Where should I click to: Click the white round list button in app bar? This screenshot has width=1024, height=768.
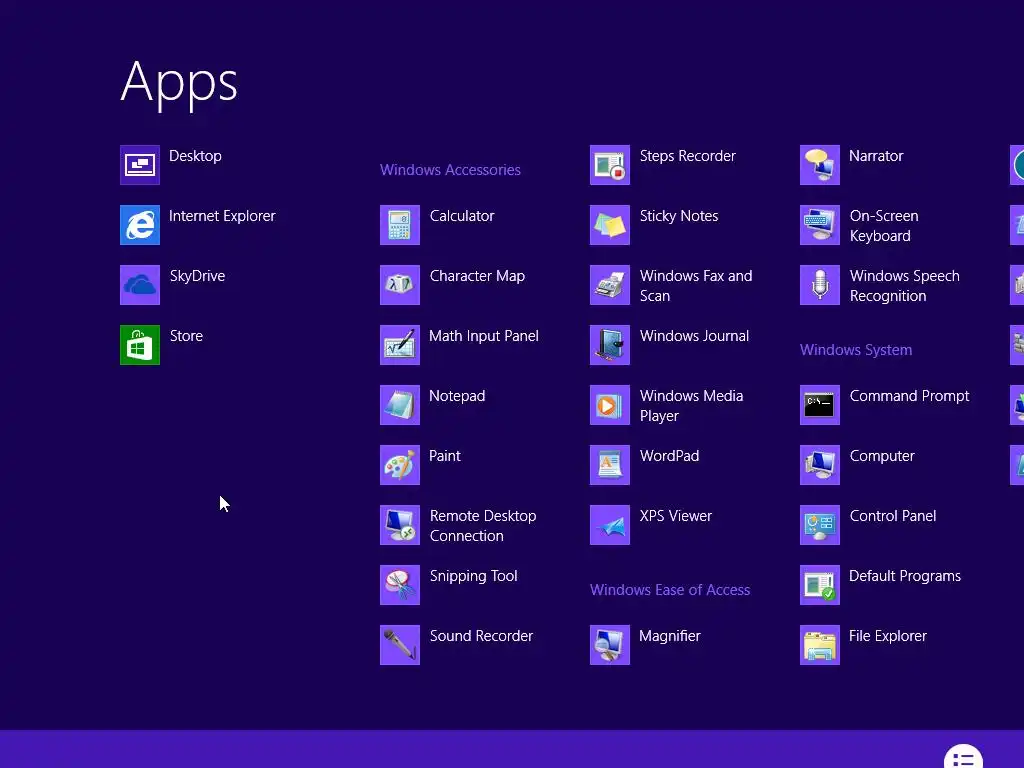point(963,758)
